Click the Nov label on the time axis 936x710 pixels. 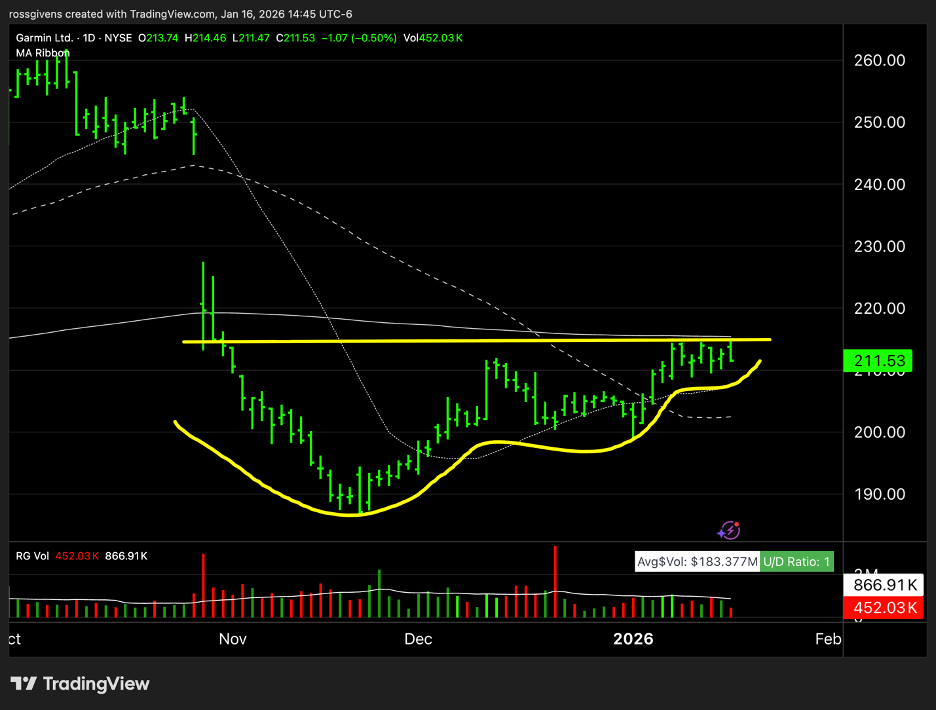click(232, 638)
